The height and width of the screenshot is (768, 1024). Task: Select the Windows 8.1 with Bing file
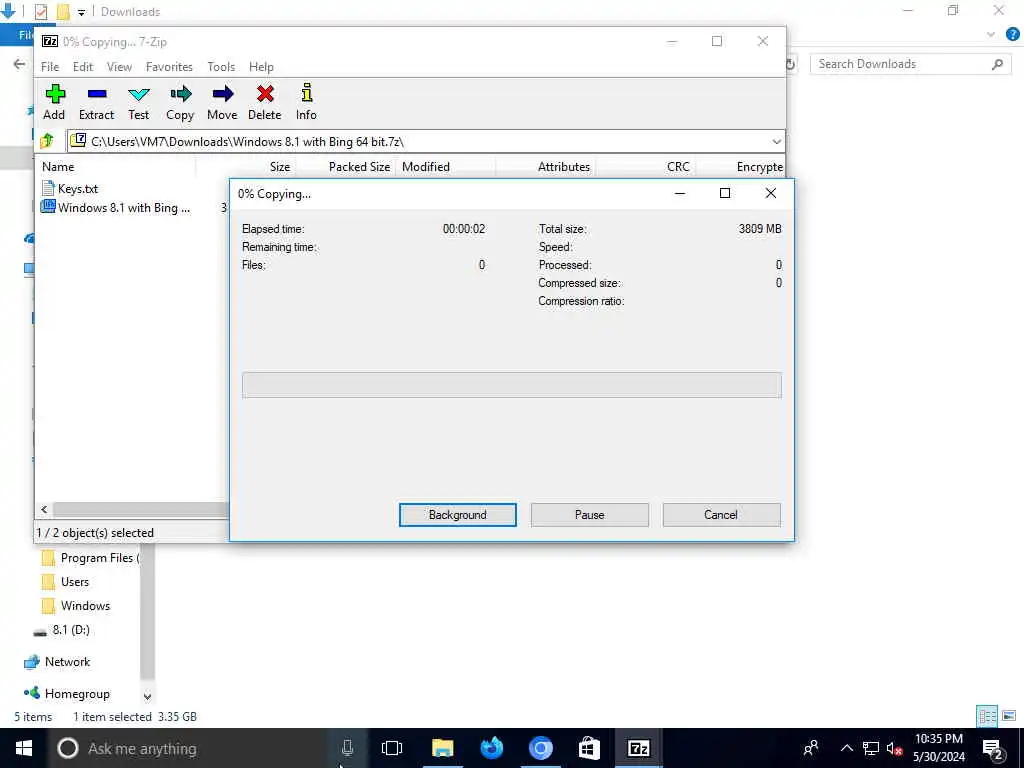116,208
